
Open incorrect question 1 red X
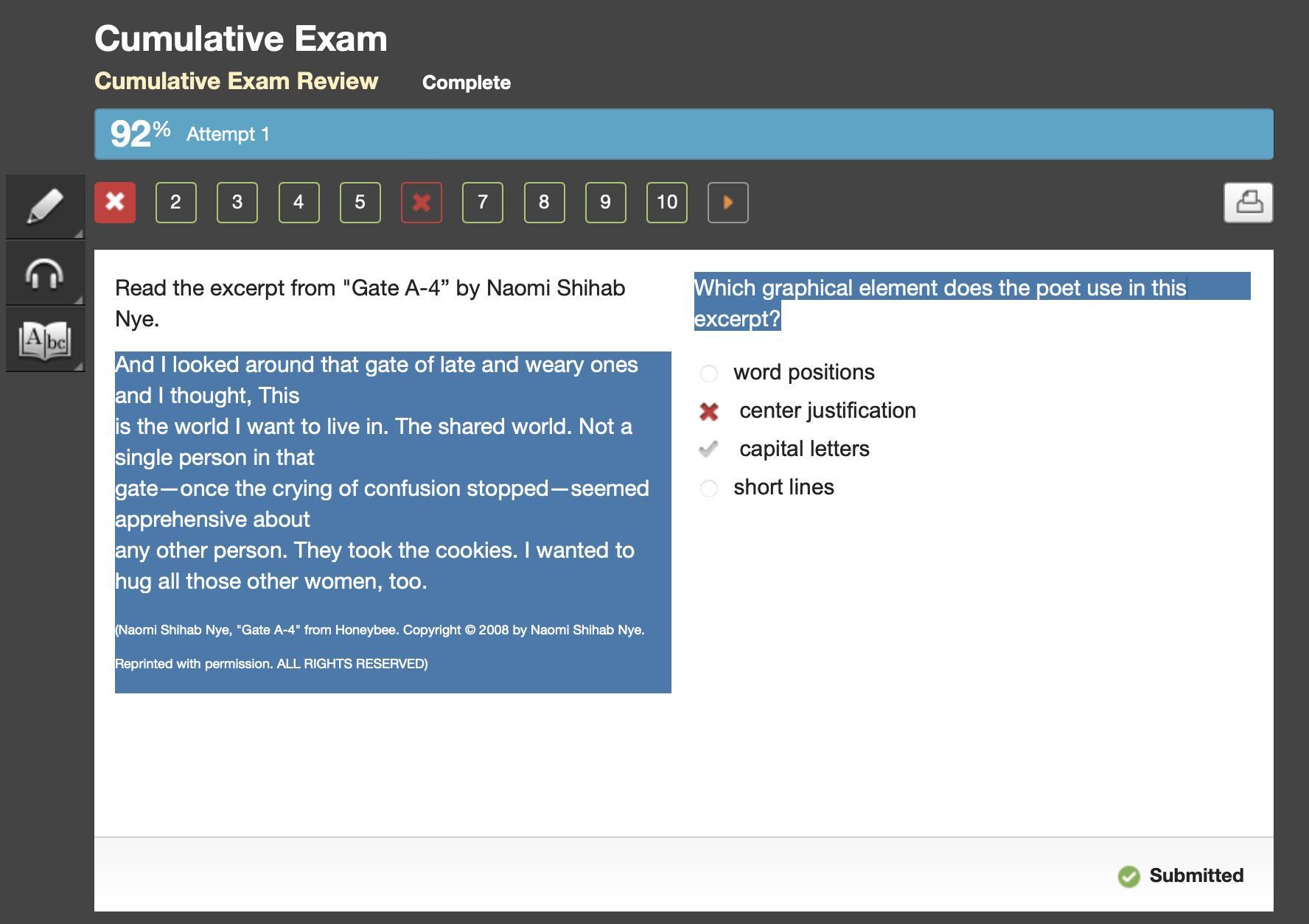115,203
